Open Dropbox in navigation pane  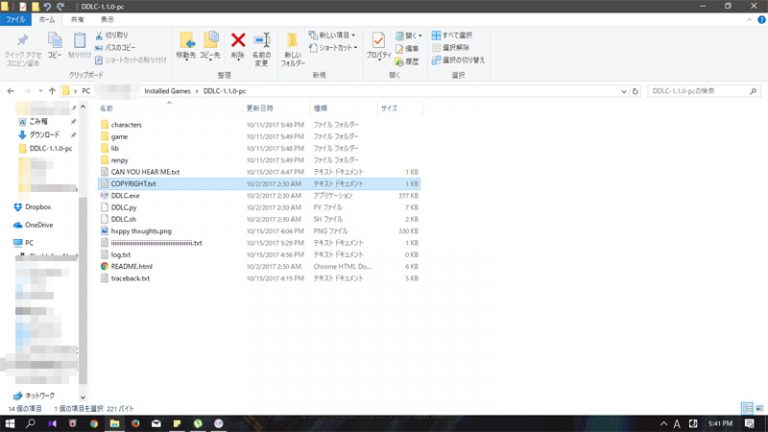[x=32, y=207]
